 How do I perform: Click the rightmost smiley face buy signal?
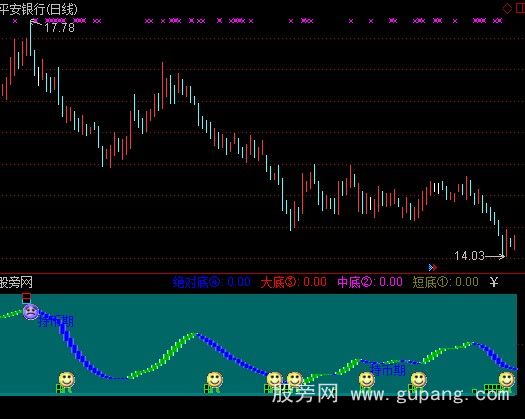507,380
